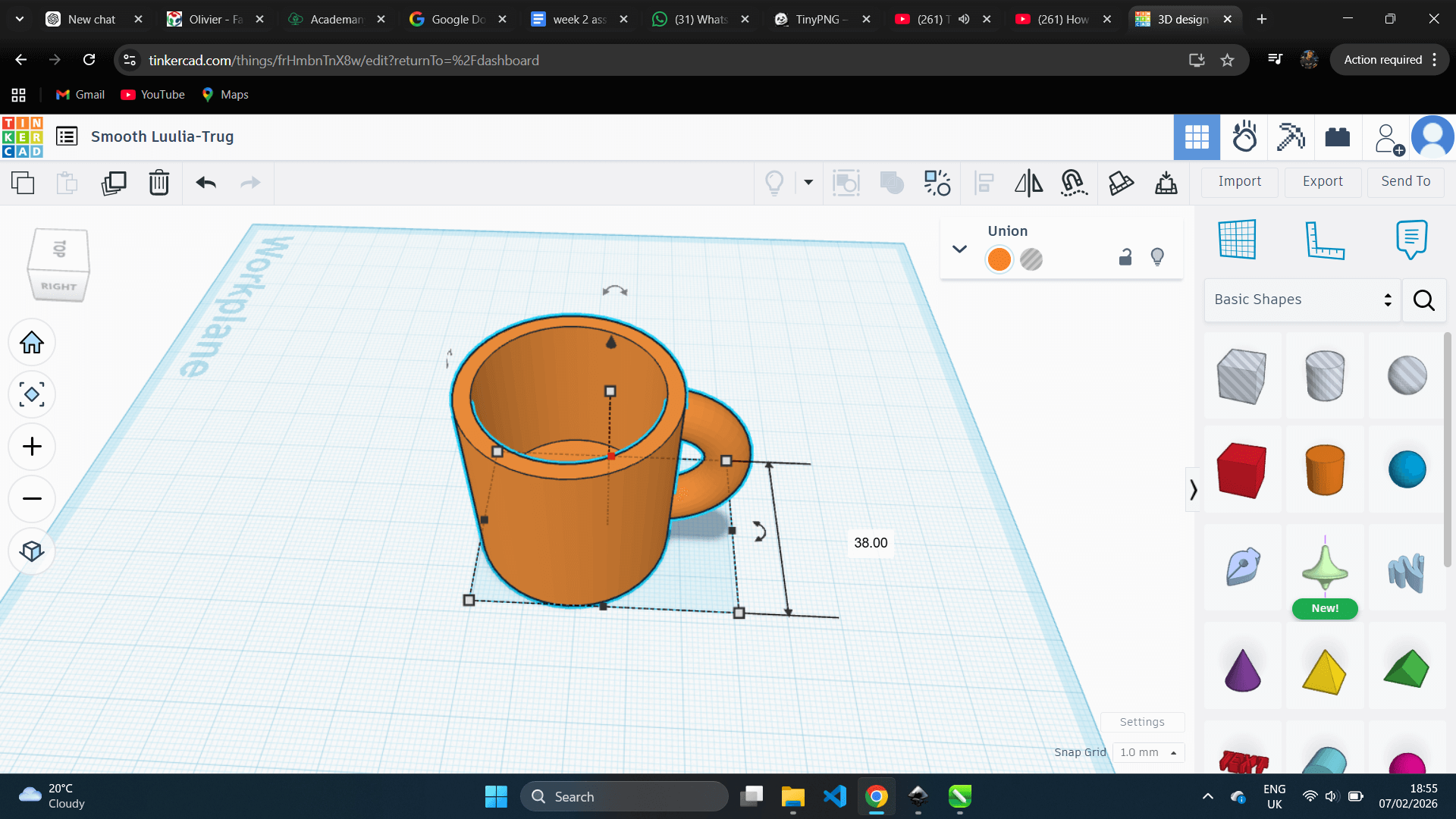This screenshot has width=1456, height=819.
Task: Click Home view button
Action: pos(32,343)
